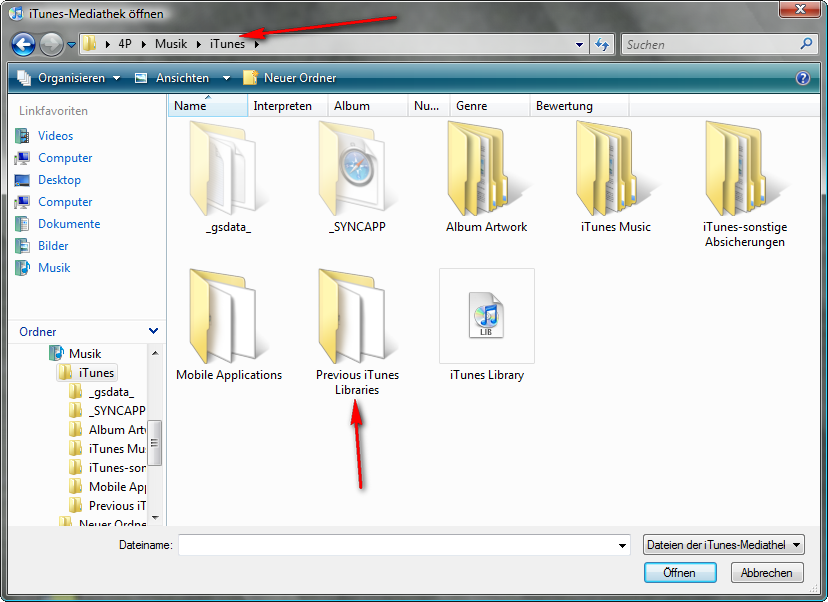Click the Dokumente favorite link icon

click(22, 224)
